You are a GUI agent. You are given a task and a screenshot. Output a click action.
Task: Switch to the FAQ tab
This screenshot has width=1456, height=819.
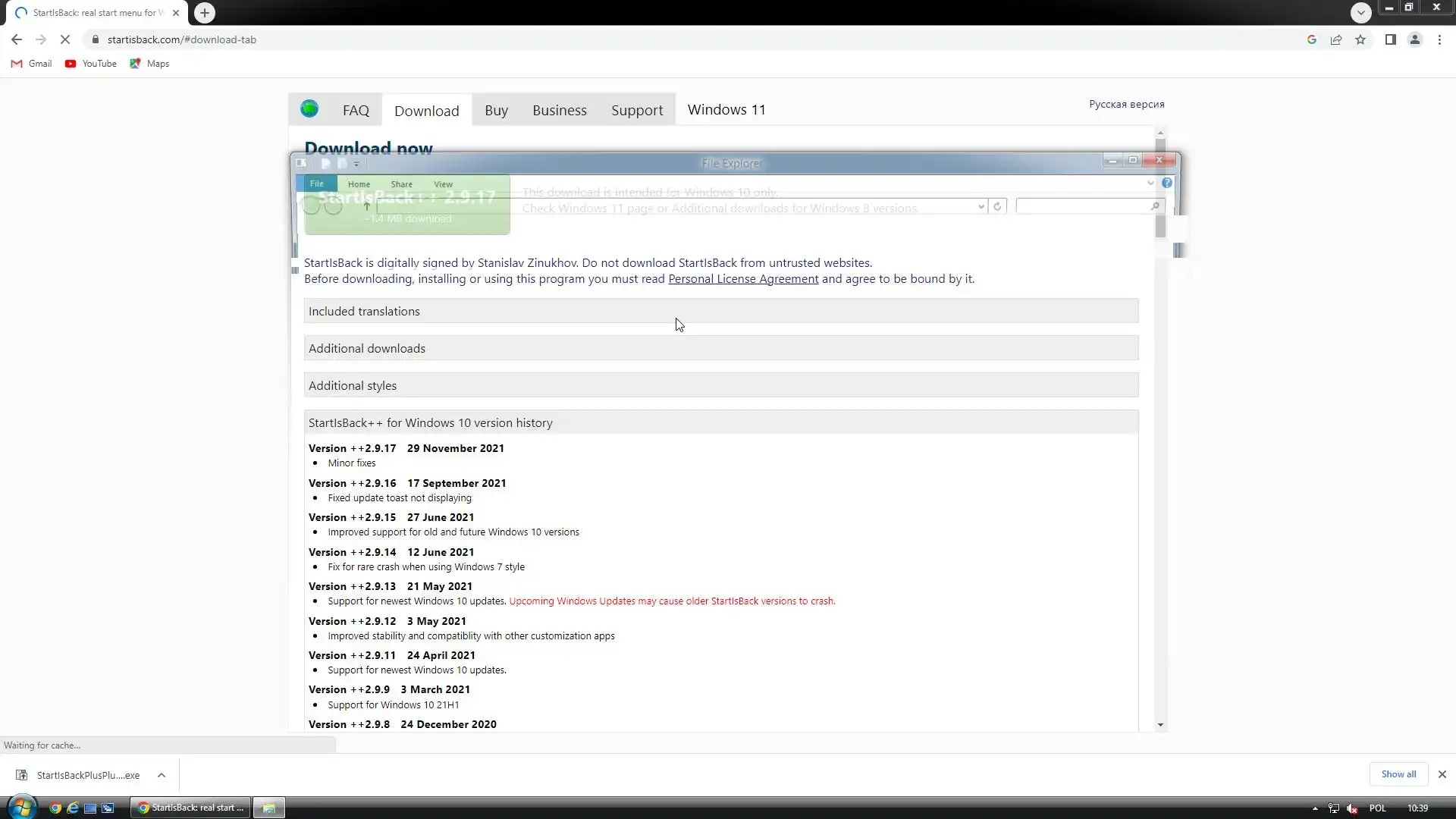[x=356, y=111]
